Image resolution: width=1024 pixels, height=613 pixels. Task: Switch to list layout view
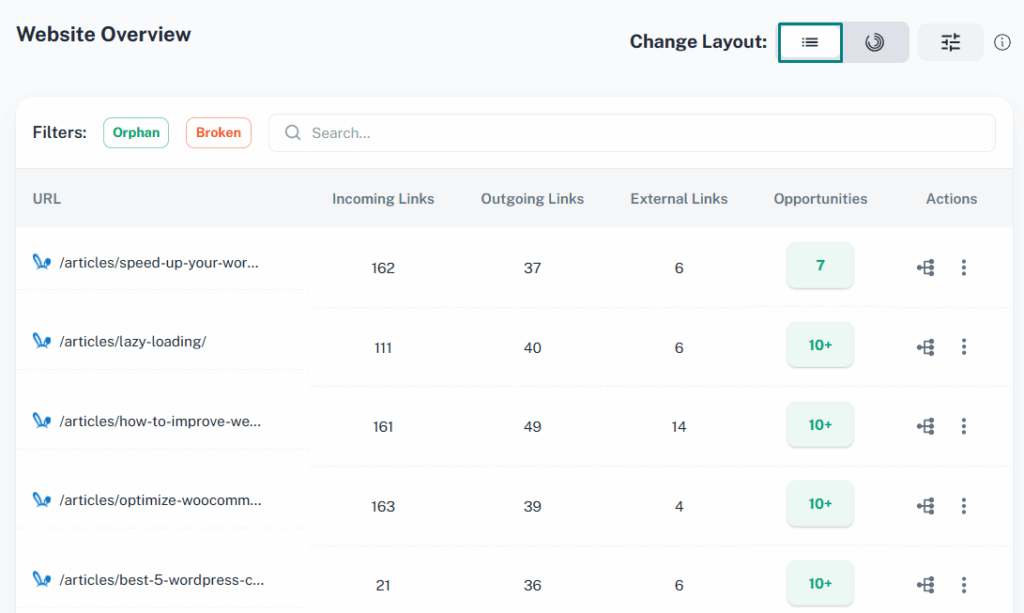[x=810, y=42]
